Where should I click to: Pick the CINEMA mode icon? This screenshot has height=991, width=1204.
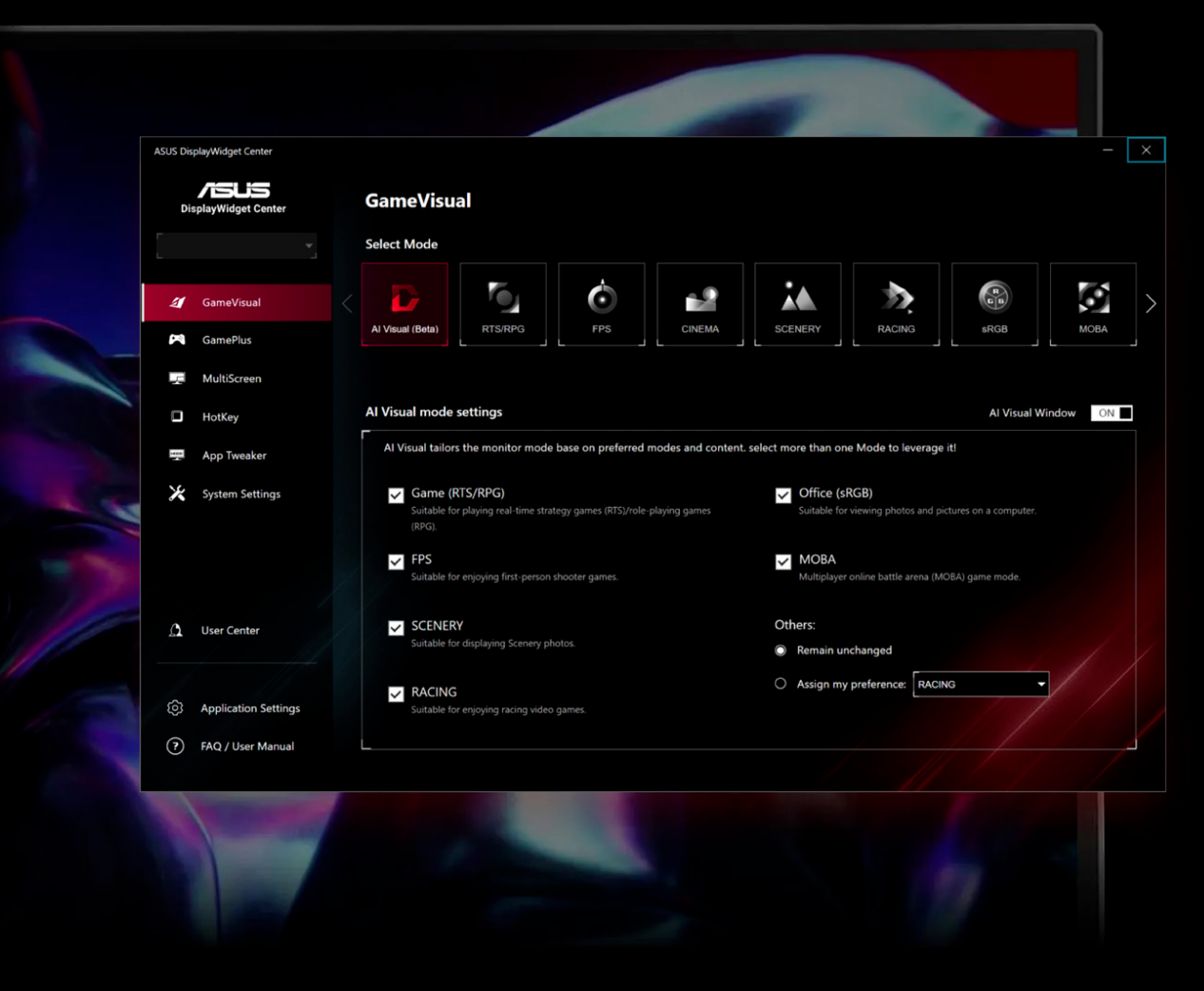[x=700, y=304]
